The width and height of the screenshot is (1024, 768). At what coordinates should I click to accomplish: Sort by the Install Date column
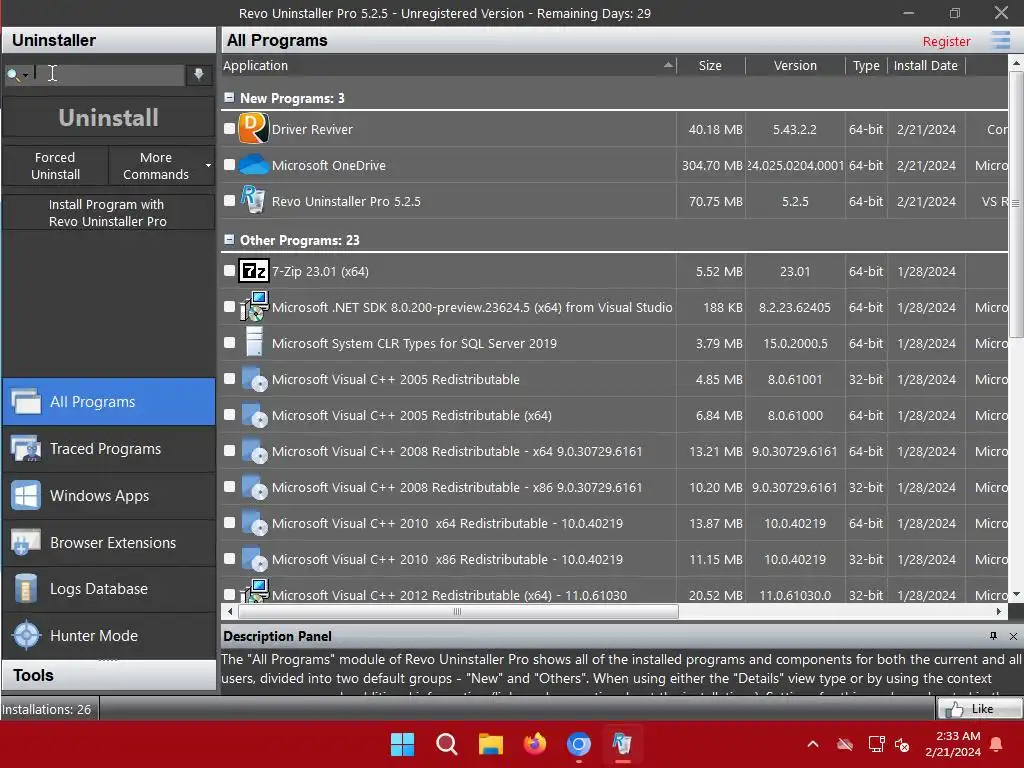point(925,65)
